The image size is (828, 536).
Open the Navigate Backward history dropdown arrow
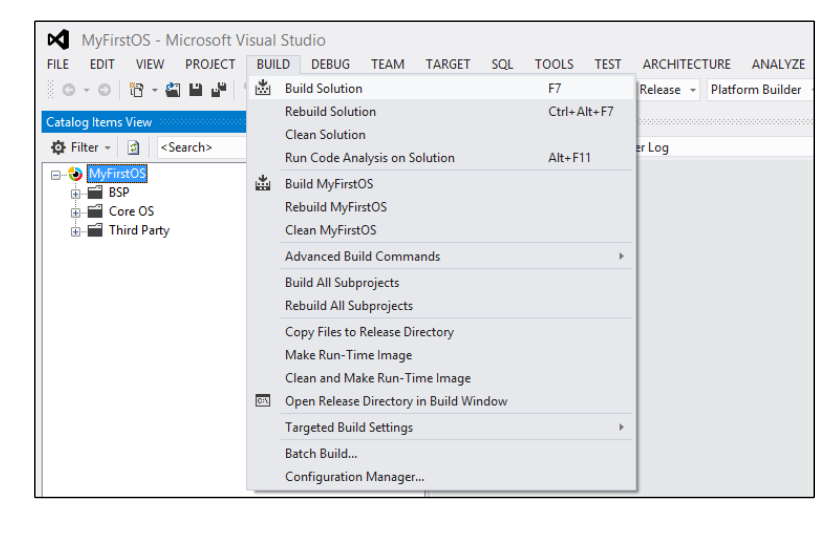[87, 90]
